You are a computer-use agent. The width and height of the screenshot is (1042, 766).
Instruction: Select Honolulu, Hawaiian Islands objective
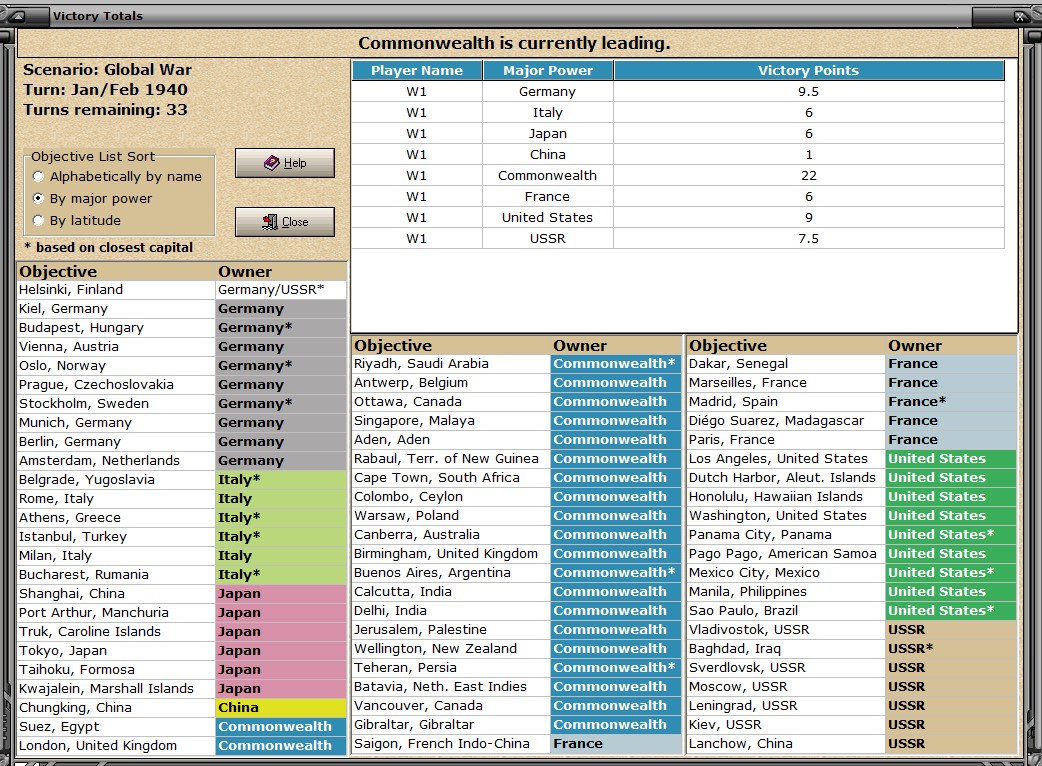(x=785, y=497)
